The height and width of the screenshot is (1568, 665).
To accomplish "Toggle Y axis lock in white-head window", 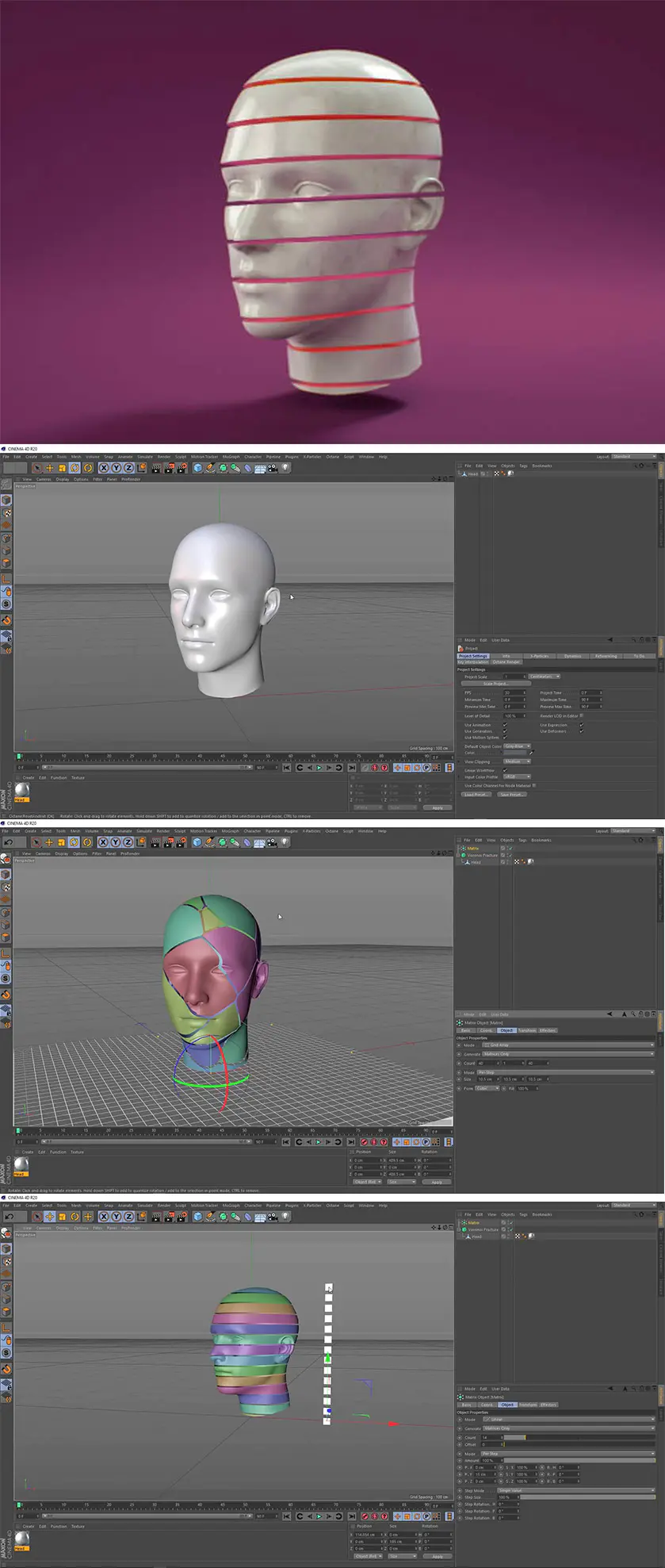I will coord(116,468).
